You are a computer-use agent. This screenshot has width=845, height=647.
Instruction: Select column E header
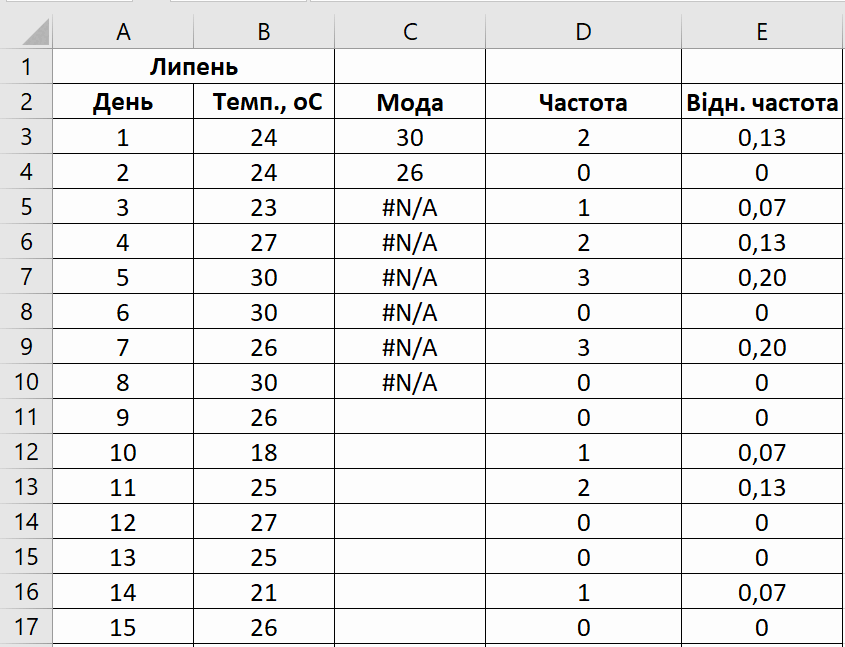tap(763, 32)
